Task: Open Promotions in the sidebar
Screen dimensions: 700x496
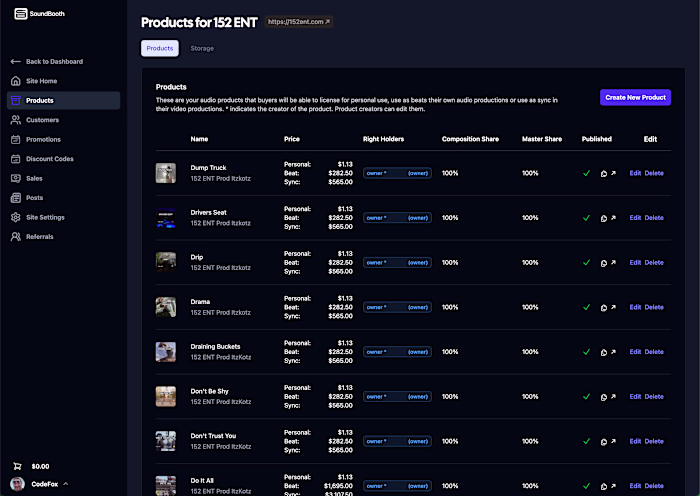Action: 63,139
